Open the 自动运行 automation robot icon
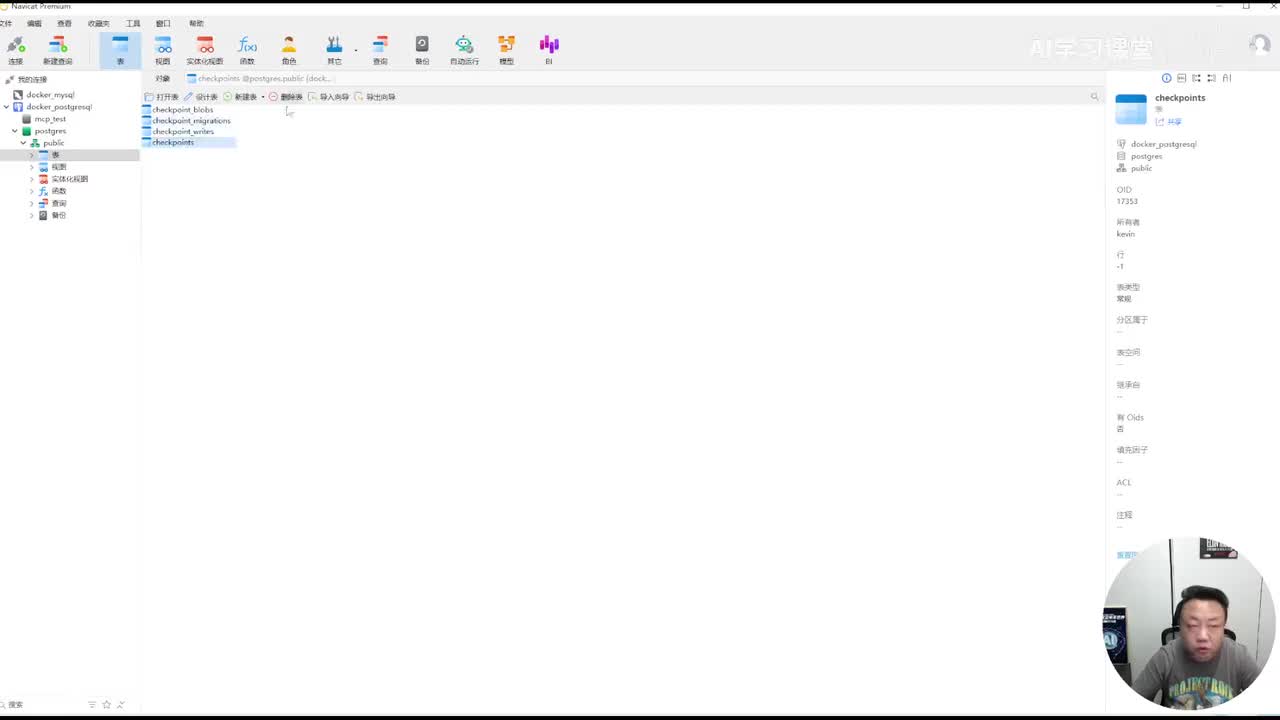Image resolution: width=1280 pixels, height=720 pixels. (x=464, y=50)
